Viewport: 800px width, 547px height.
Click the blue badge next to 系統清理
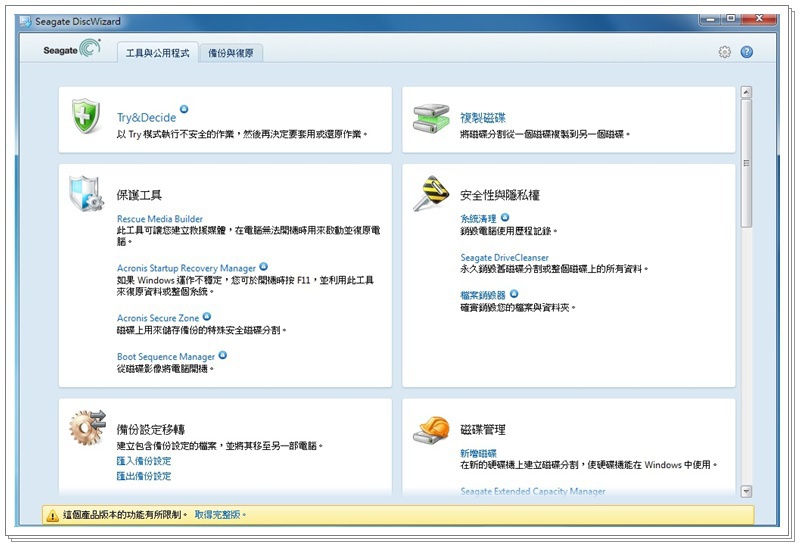click(x=505, y=217)
